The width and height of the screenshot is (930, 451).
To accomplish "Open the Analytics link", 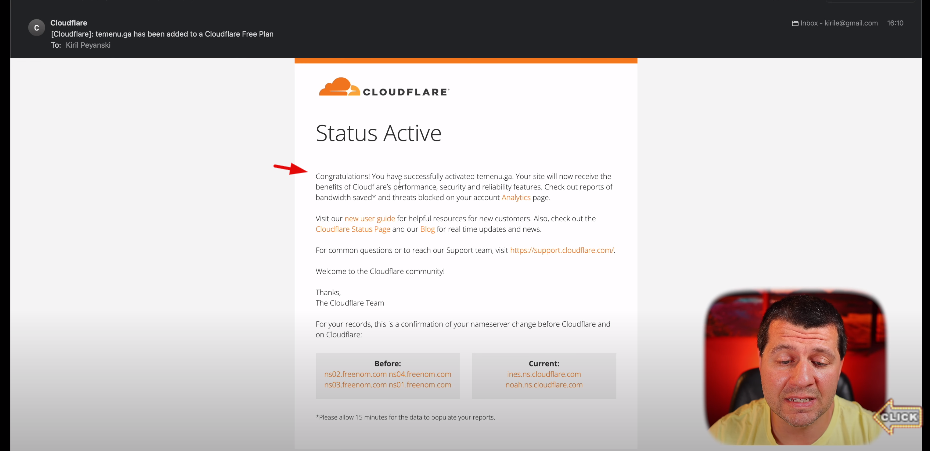I will pos(516,198).
